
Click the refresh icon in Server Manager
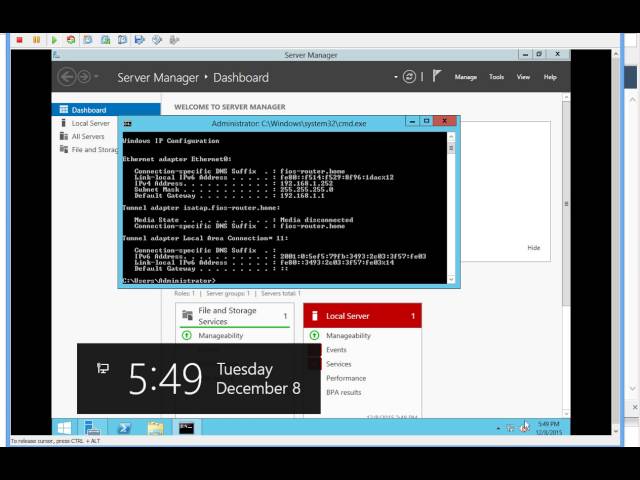point(409,77)
